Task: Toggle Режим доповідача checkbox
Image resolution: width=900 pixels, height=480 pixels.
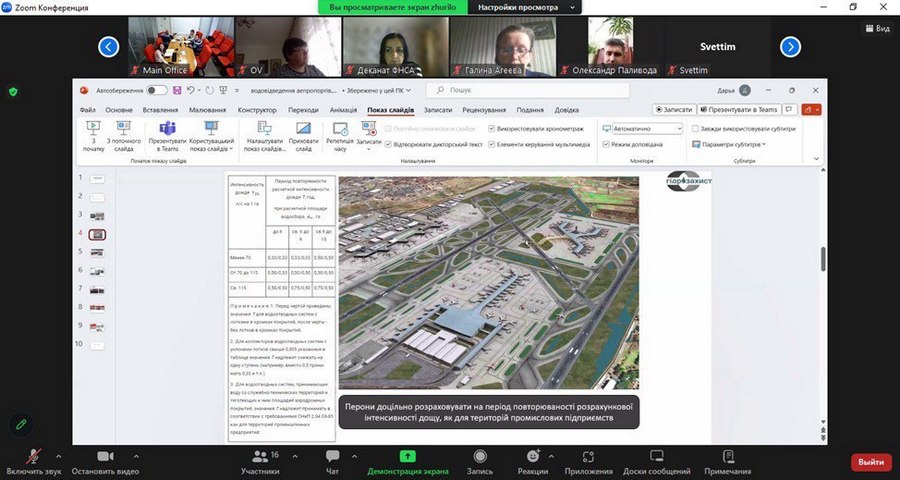Action: point(606,144)
